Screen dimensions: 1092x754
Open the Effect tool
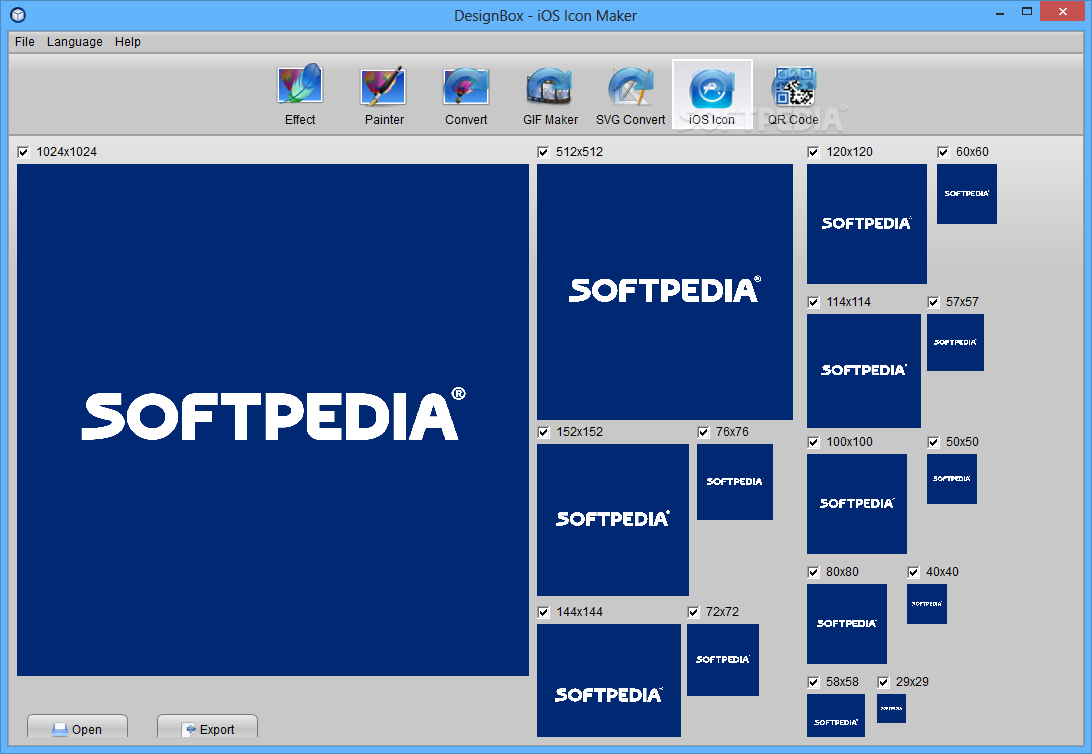click(x=300, y=95)
